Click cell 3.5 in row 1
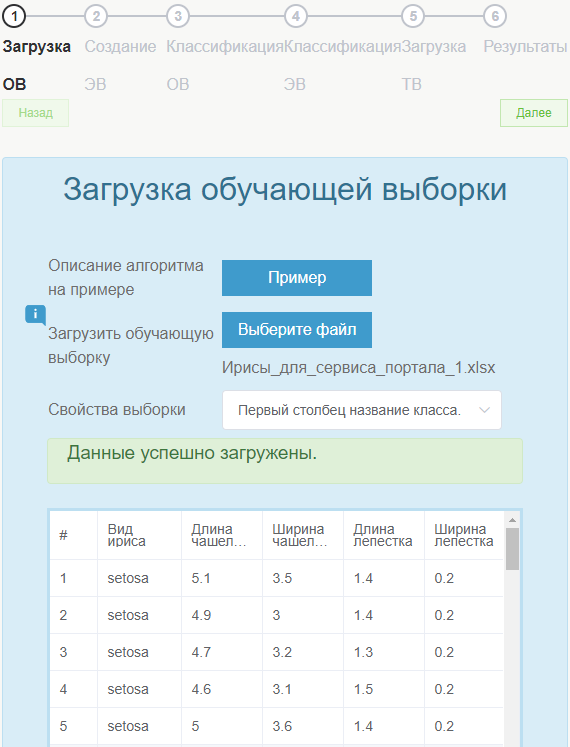Viewport: 570px width, 747px height. [x=303, y=578]
